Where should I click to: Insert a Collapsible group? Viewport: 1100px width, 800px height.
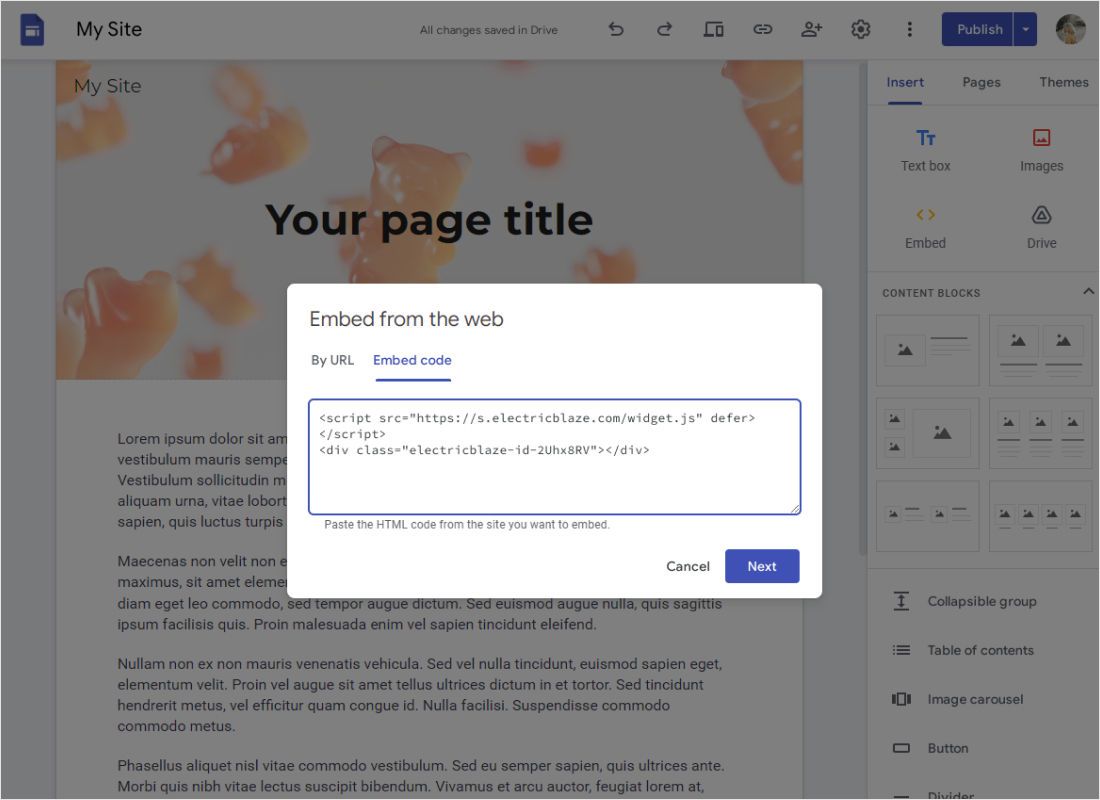(x=965, y=601)
